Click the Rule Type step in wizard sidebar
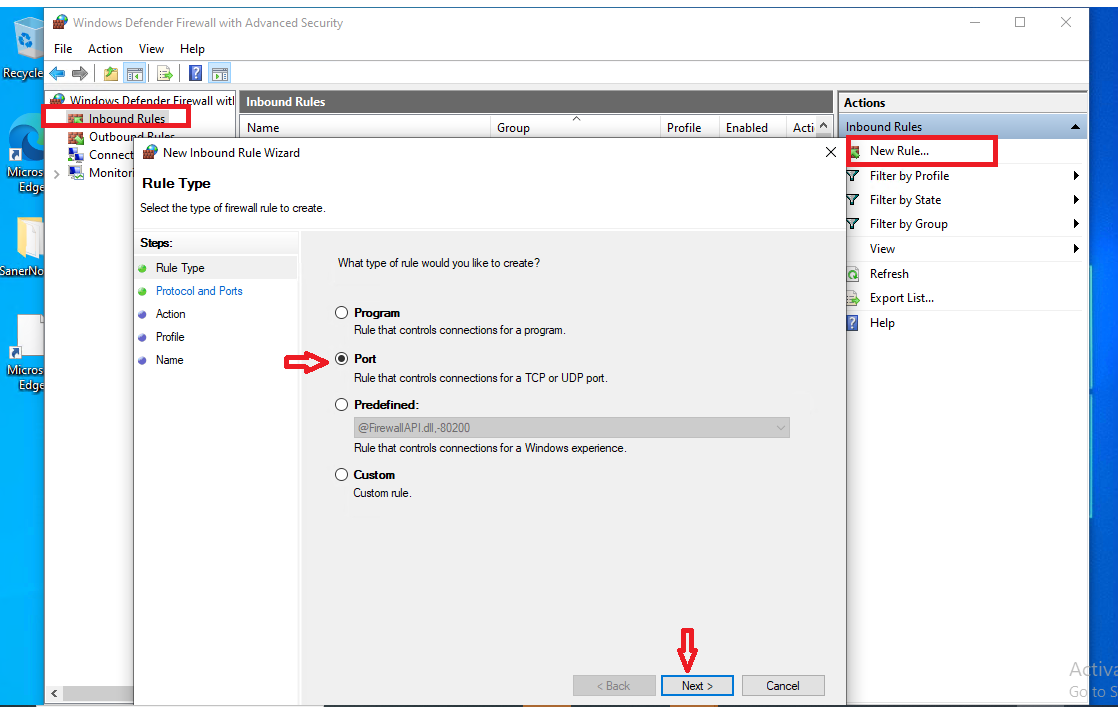Image resolution: width=1118 pixels, height=707 pixels. (180, 268)
